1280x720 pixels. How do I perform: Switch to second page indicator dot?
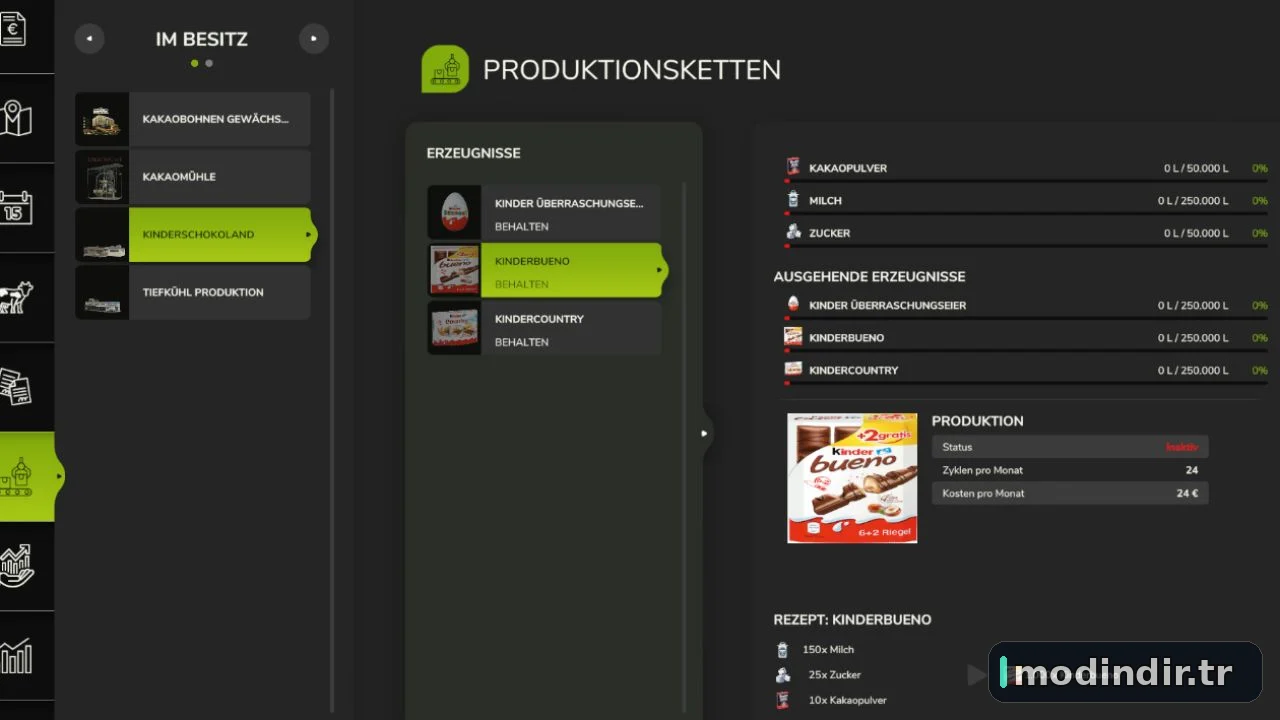tap(209, 63)
